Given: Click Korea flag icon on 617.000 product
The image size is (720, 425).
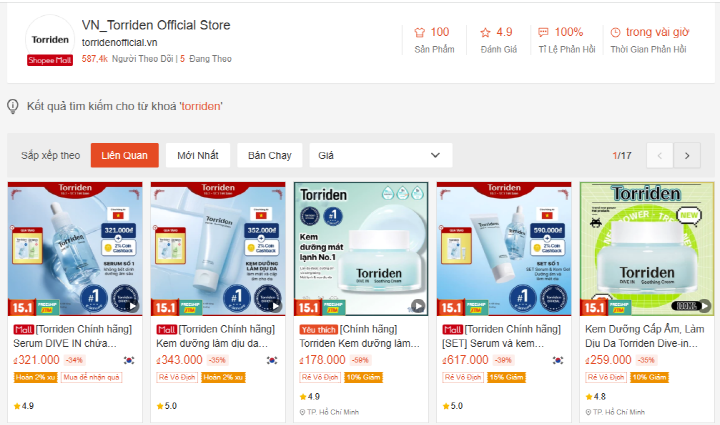Looking at the screenshot, I should [x=558, y=360].
